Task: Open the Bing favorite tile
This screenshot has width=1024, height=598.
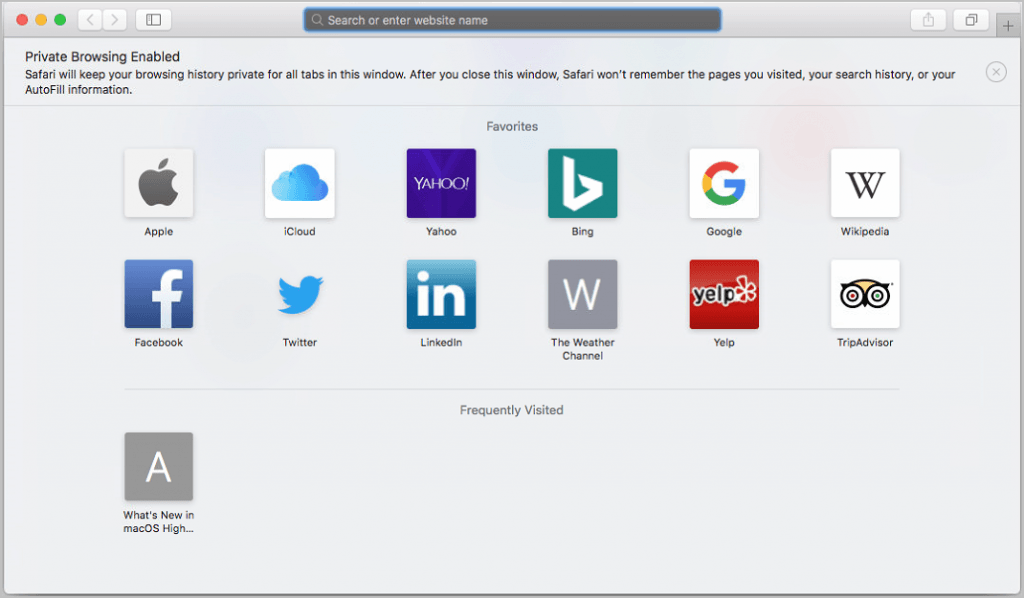Action: (583, 183)
